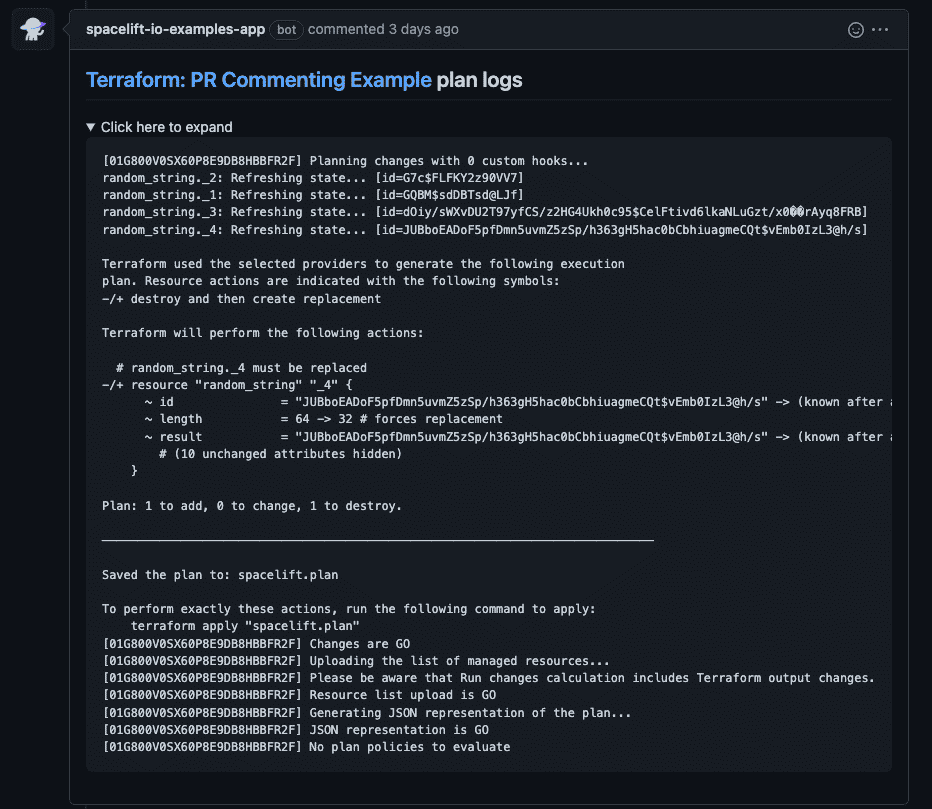Click the '~ result' attribute line
The width and height of the screenshot is (932, 809).
pyautogui.click(x=517, y=437)
